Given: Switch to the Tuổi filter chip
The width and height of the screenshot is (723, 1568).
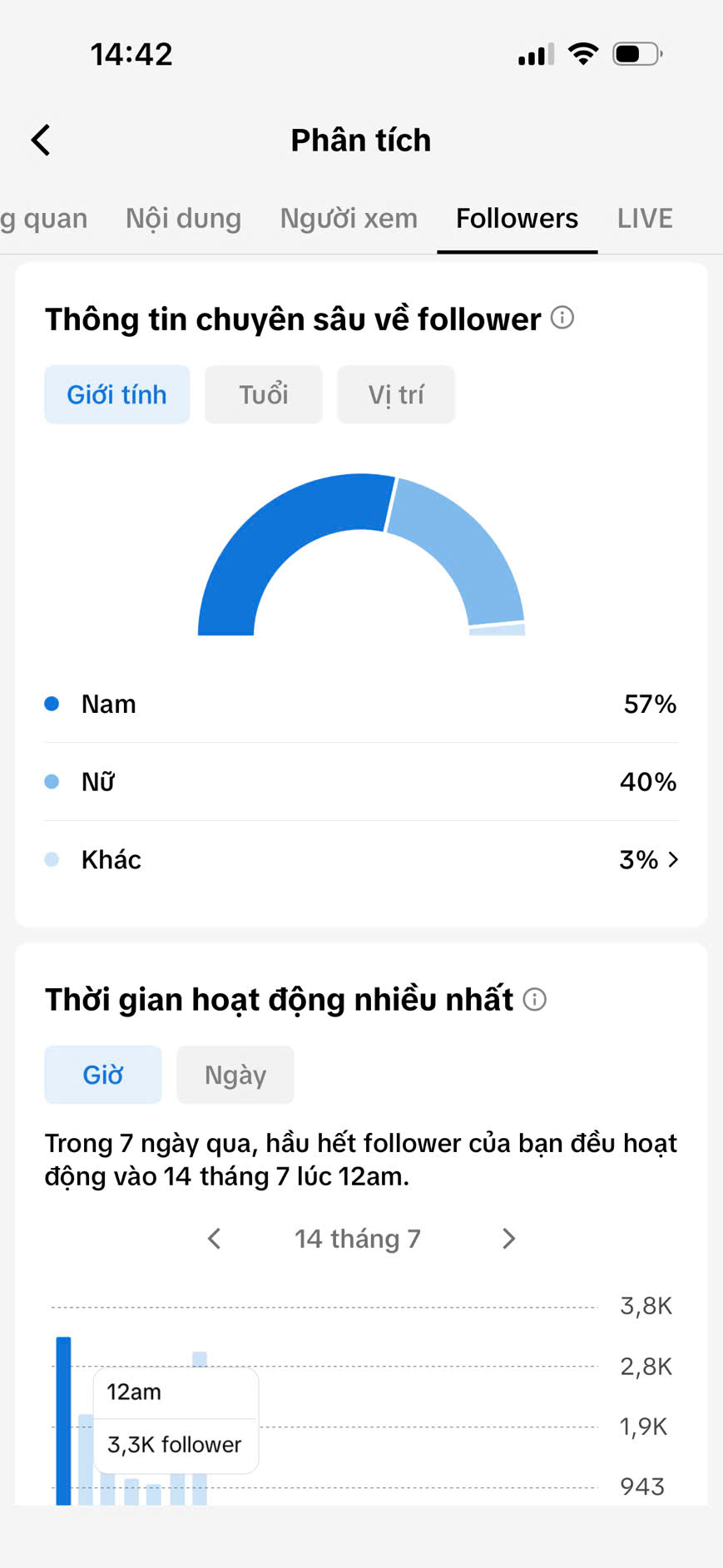Looking at the screenshot, I should pyautogui.click(x=264, y=394).
